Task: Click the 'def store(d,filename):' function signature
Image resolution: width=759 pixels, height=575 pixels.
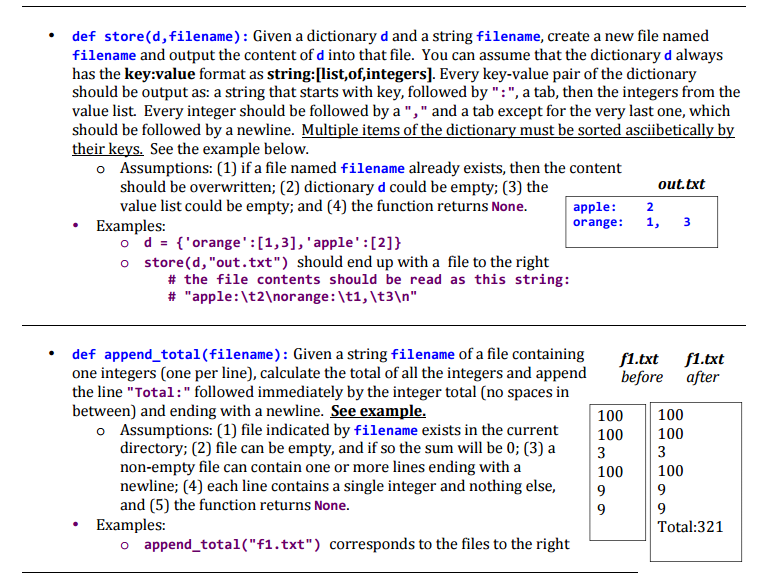Action: coord(160,36)
